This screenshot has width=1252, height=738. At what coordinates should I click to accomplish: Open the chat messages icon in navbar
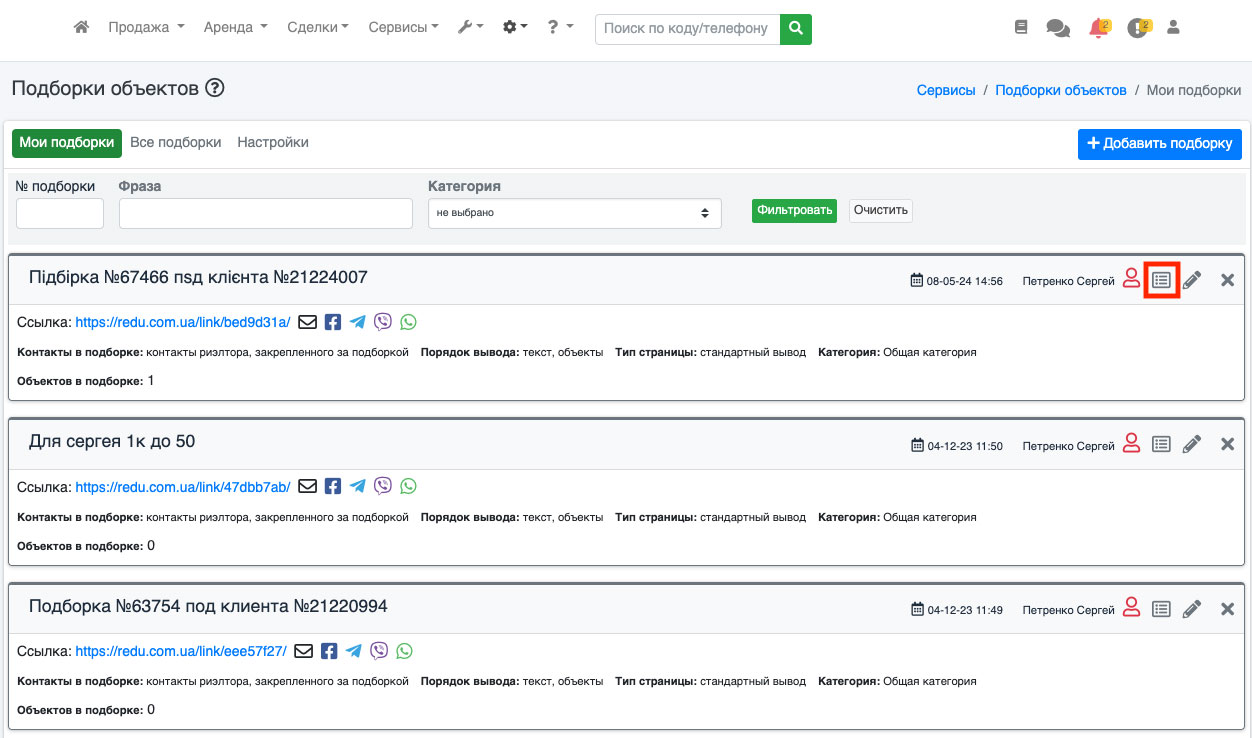click(1057, 28)
